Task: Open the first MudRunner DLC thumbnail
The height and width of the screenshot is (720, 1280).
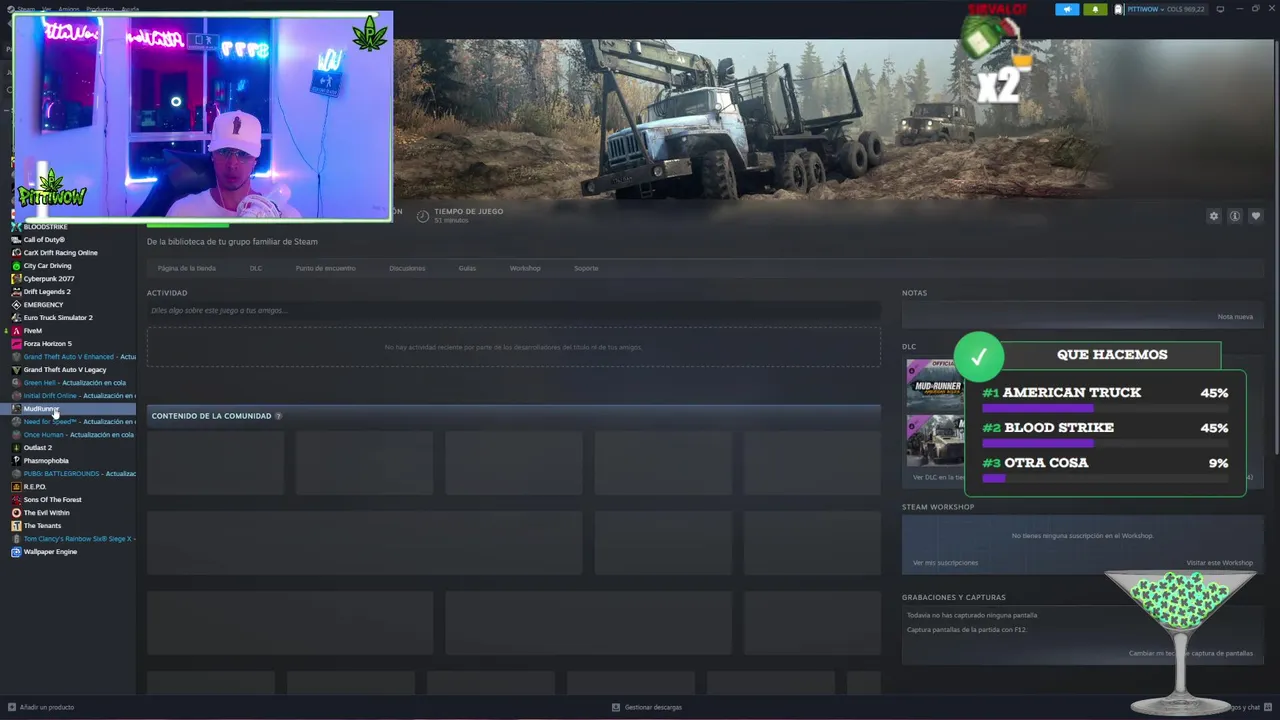Action: pyautogui.click(x=935, y=384)
